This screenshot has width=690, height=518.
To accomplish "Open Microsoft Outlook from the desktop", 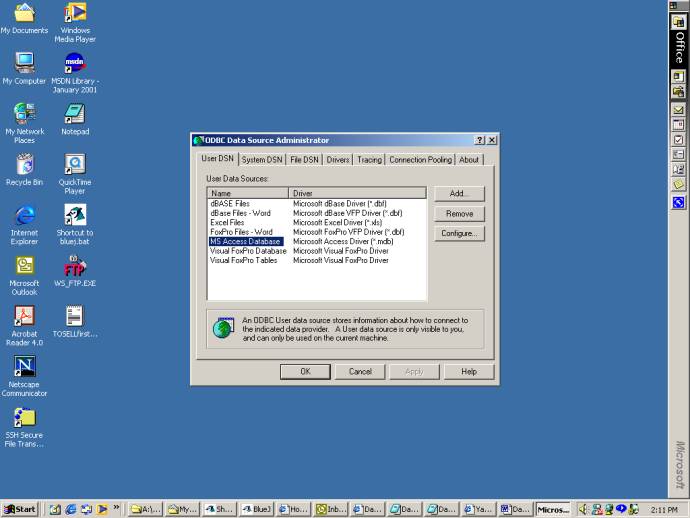I will tap(24, 275).
